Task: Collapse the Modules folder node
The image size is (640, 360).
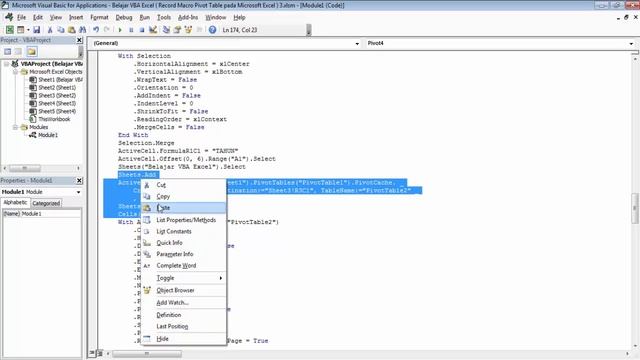Action: click(16, 127)
